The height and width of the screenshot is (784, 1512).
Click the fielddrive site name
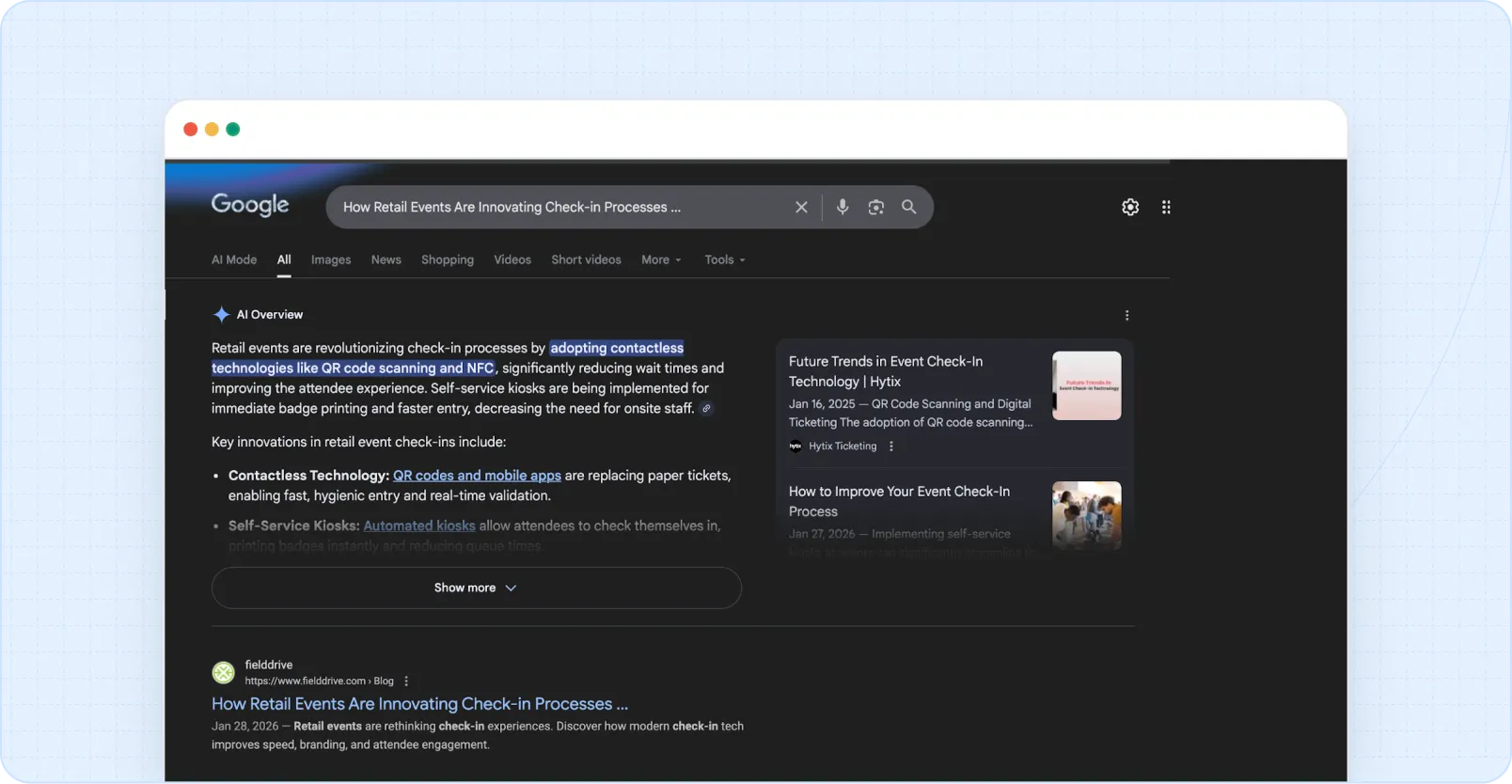(x=269, y=665)
